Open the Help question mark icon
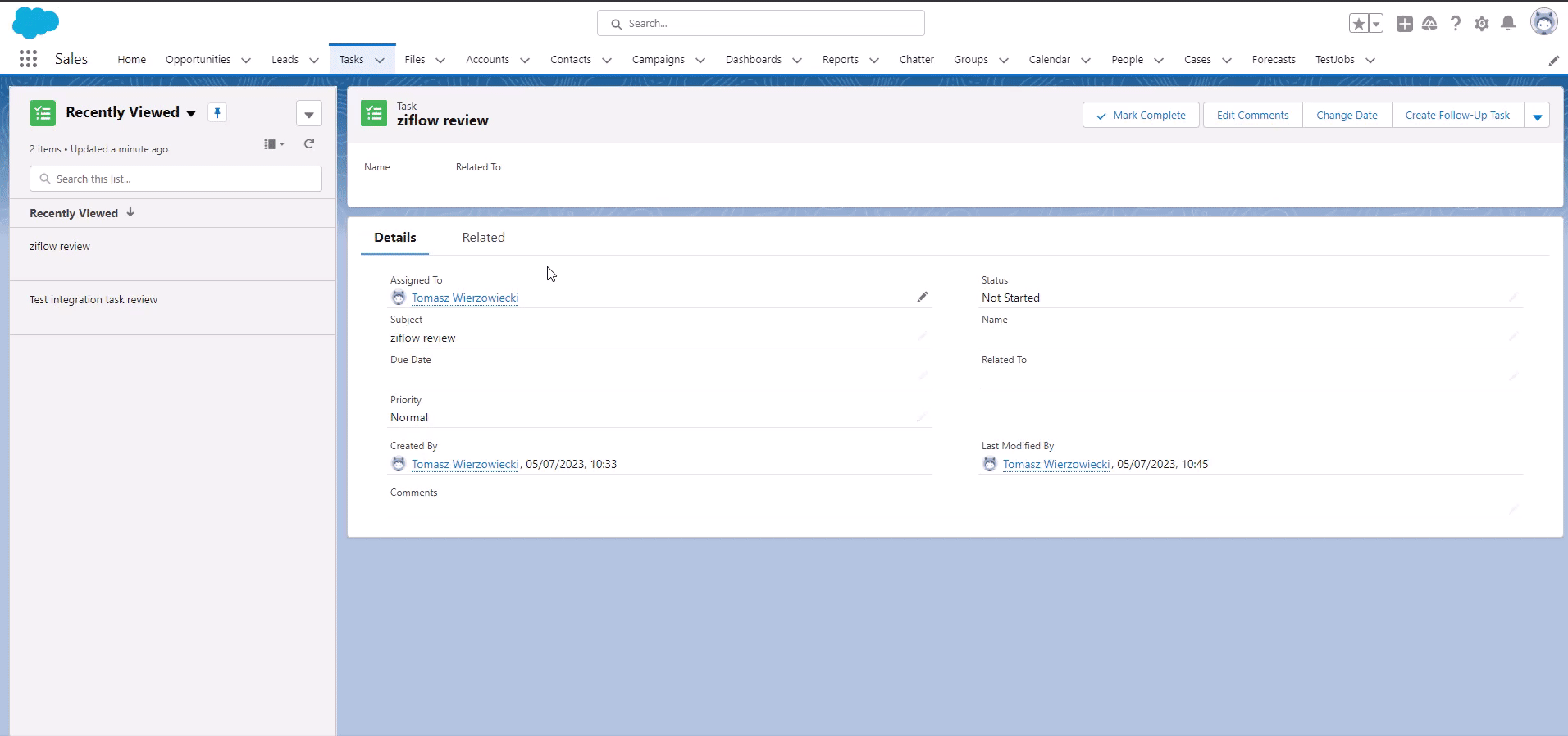Viewport: 1568px width, 736px height. [x=1455, y=24]
